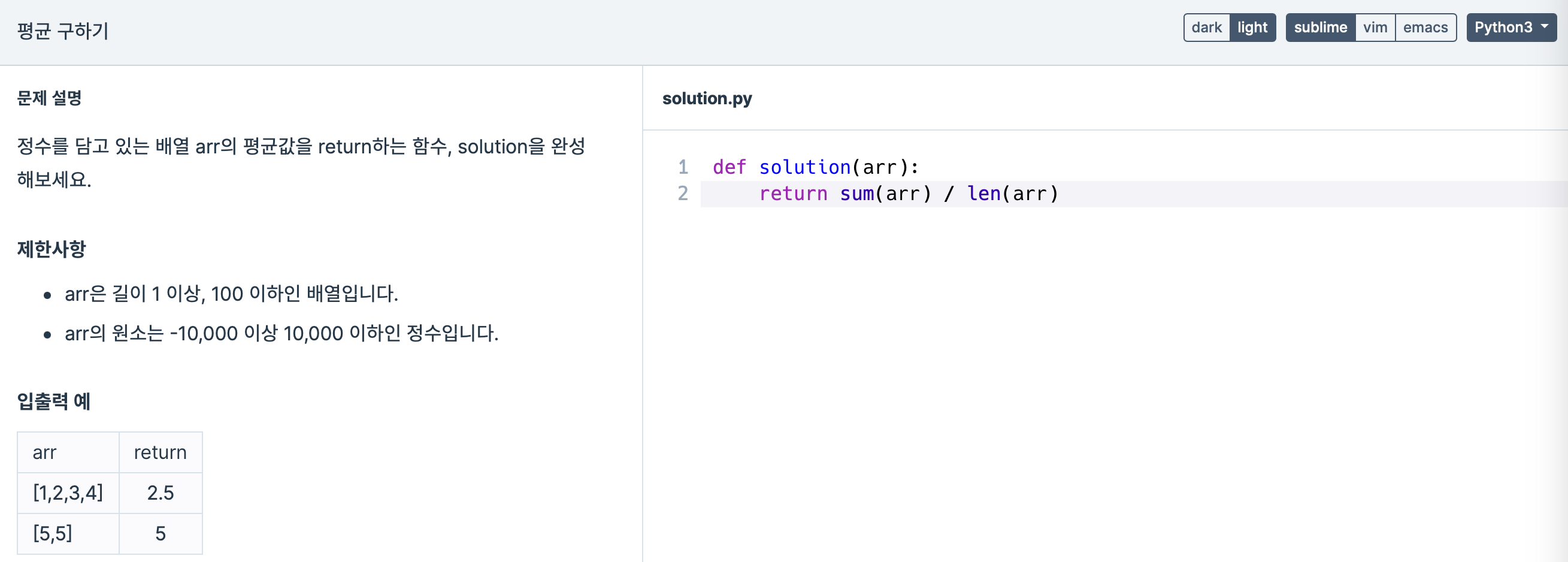This screenshot has width=1568, height=562.
Task: Place cursor on 'return sum(arr) / len(arr)' line
Action: pyautogui.click(x=909, y=194)
